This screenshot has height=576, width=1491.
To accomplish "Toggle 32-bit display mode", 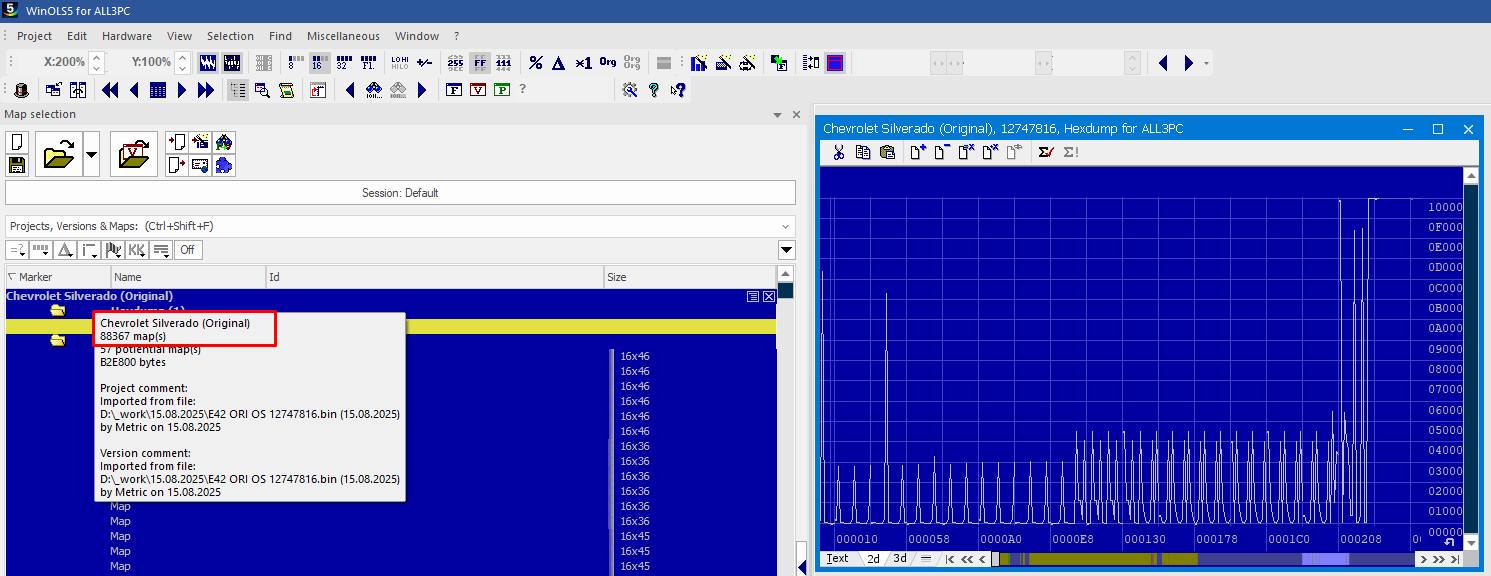I will point(343,62).
